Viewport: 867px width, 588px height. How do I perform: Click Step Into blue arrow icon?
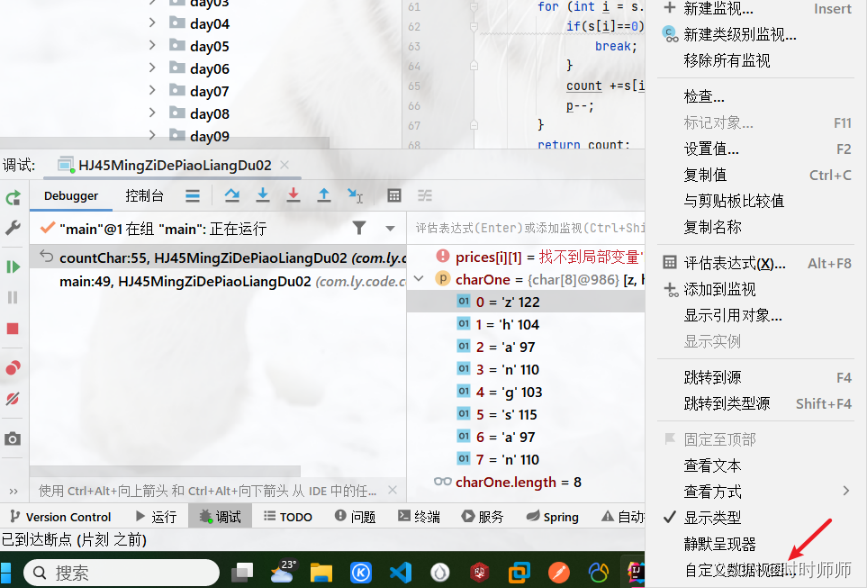[263, 195]
